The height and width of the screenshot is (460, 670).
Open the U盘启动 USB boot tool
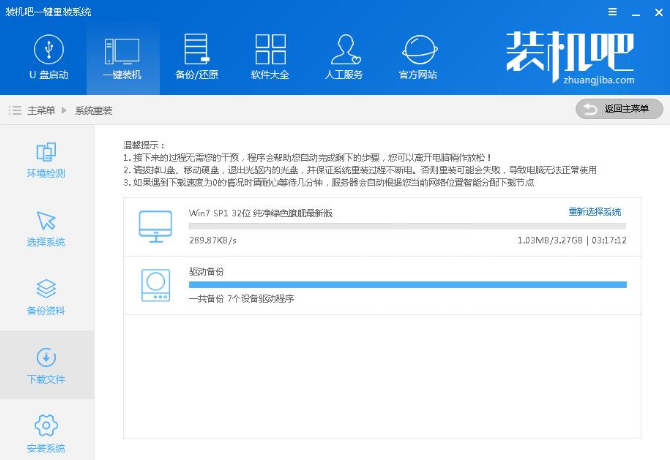point(47,57)
